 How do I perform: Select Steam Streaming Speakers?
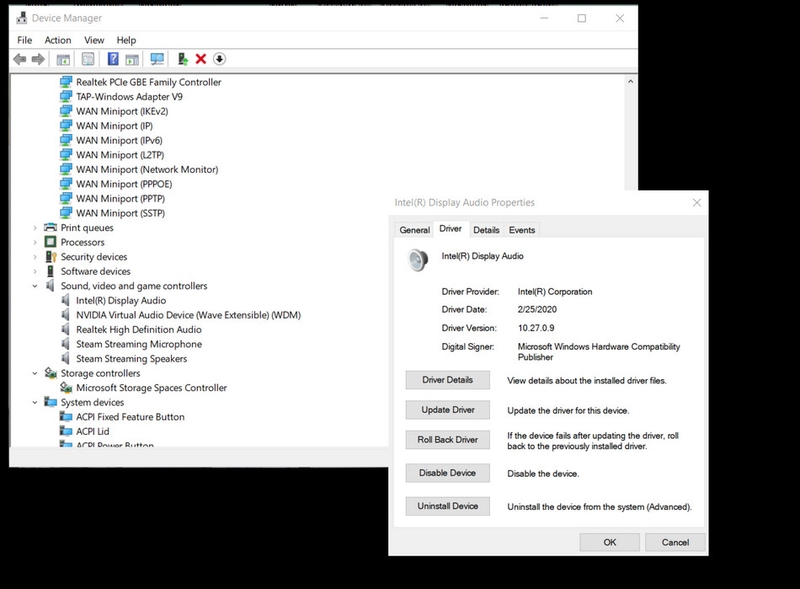click(x=132, y=358)
